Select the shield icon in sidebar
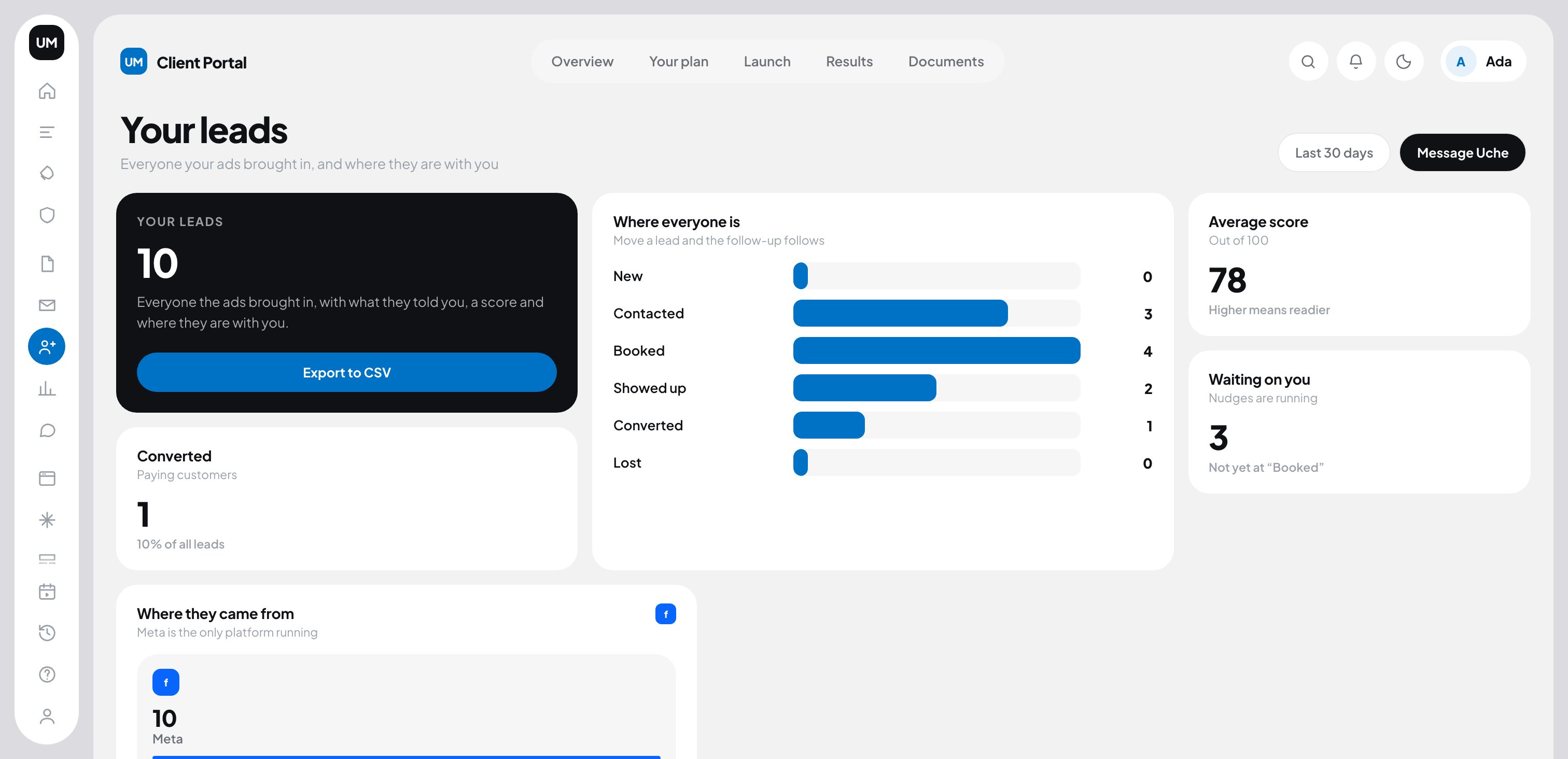1568x759 pixels. [47, 215]
